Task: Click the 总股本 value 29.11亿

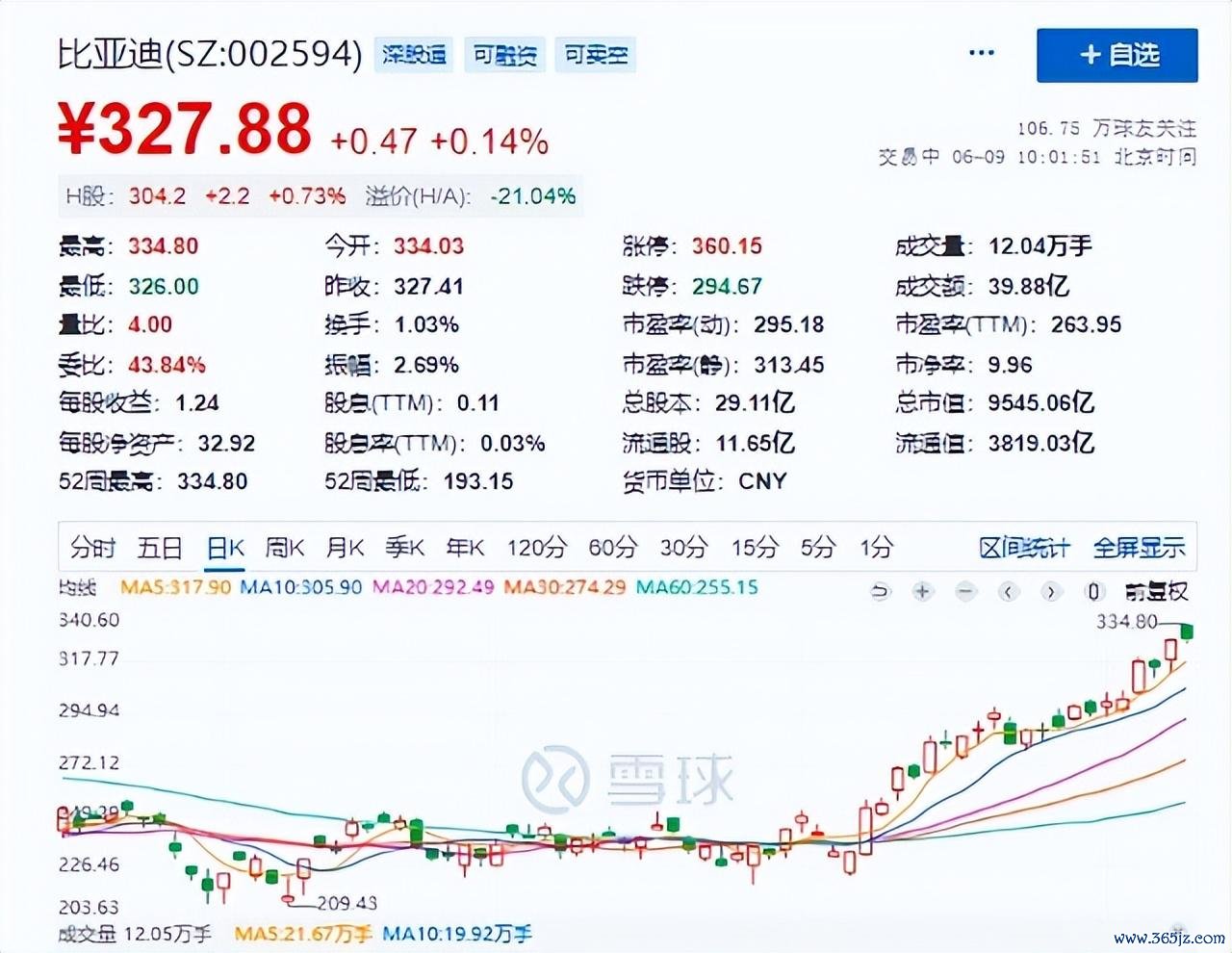Action: tap(755, 402)
